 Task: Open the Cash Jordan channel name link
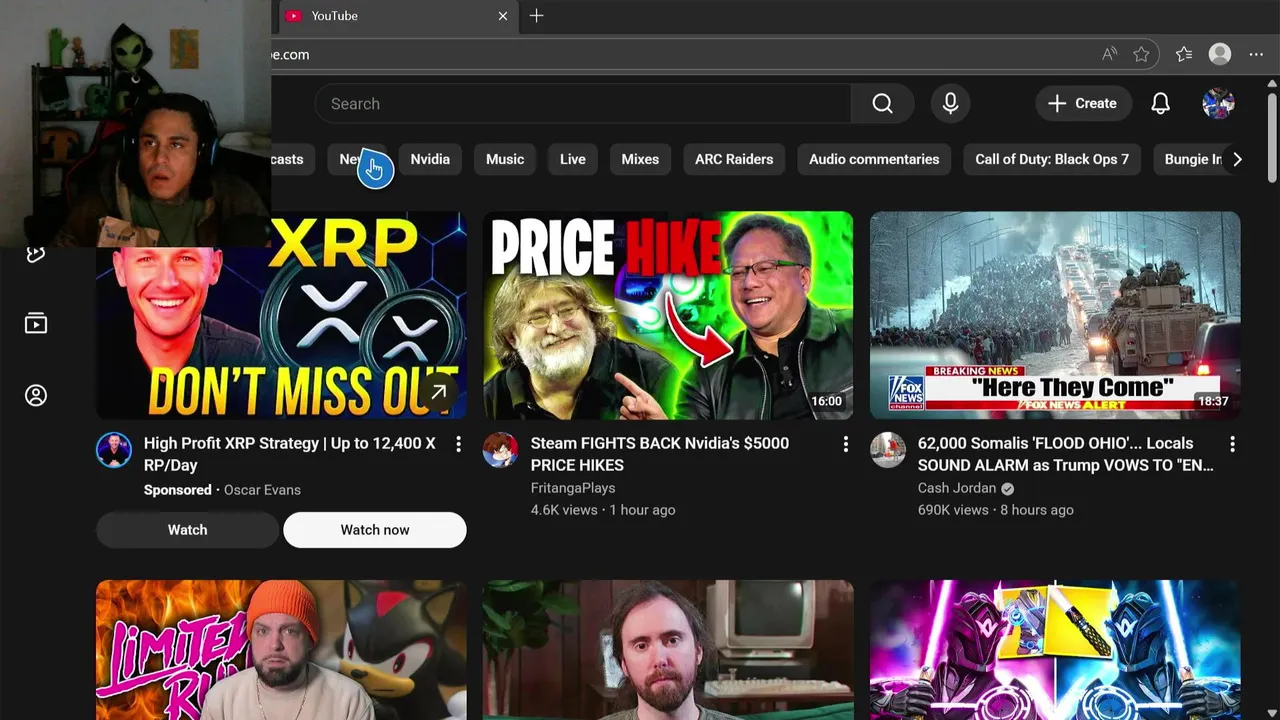[957, 488]
